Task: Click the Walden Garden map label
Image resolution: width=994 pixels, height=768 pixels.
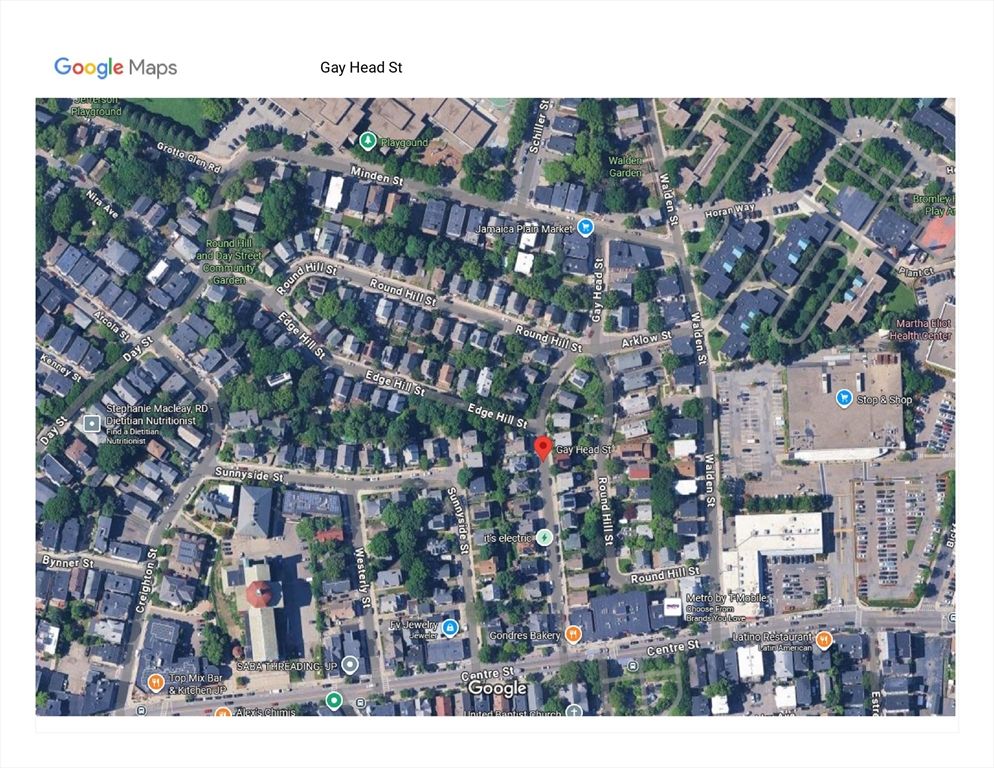Action: coord(625,166)
